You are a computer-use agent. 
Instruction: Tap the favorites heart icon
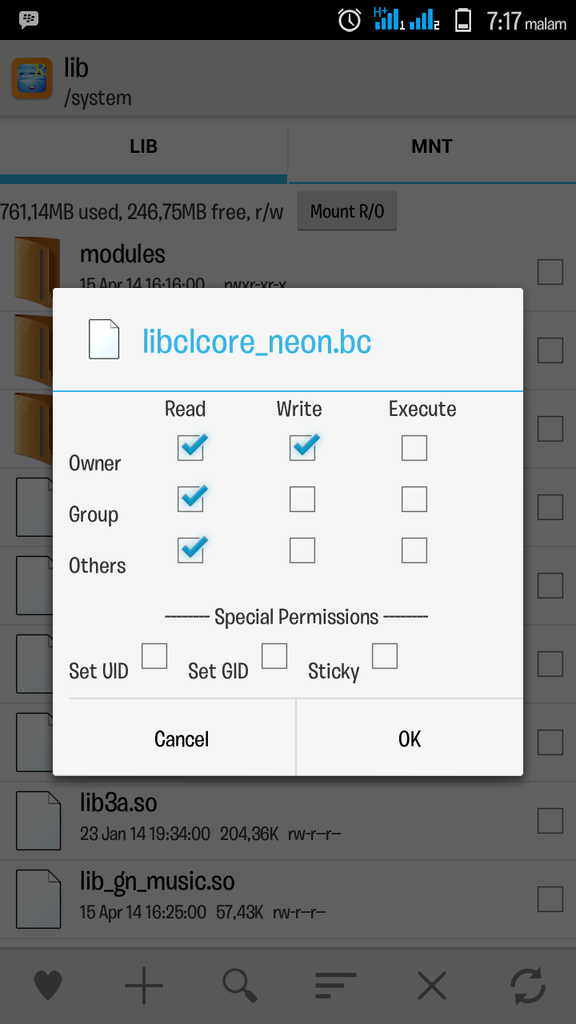(x=48, y=985)
